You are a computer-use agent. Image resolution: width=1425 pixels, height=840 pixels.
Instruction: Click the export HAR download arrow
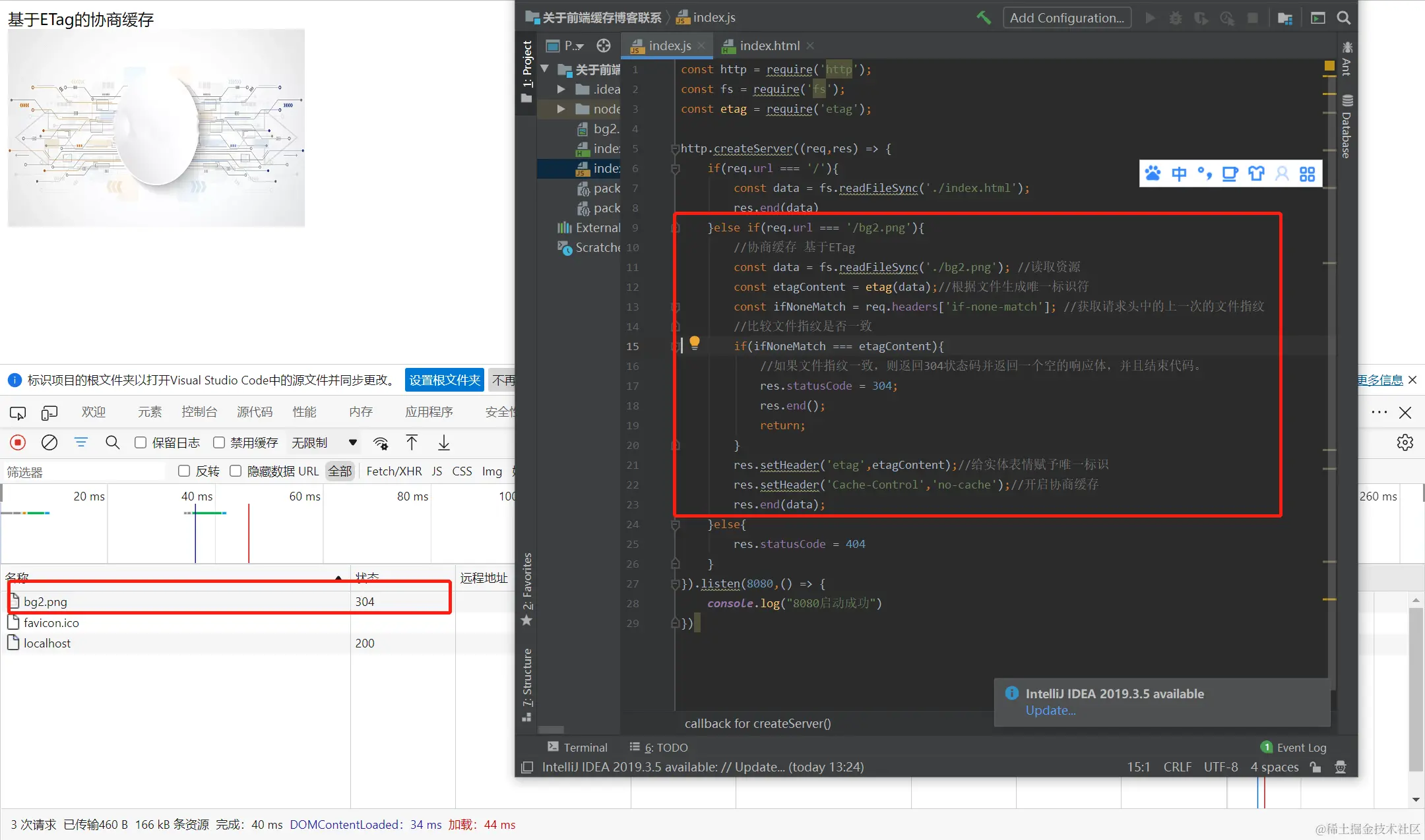[x=444, y=442]
